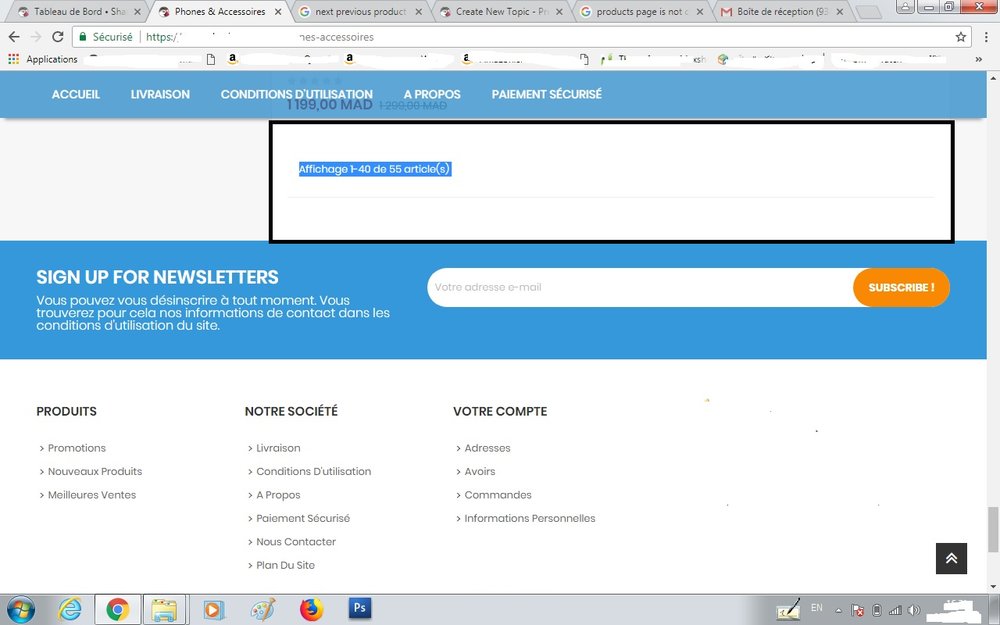Switch to the Tableau de Bord tab
This screenshot has height=625, width=1000.
coord(79,11)
